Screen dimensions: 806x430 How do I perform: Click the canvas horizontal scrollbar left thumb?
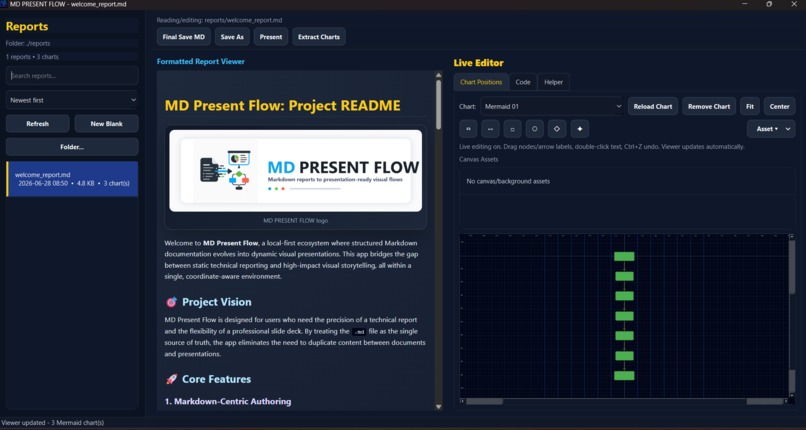484,401
